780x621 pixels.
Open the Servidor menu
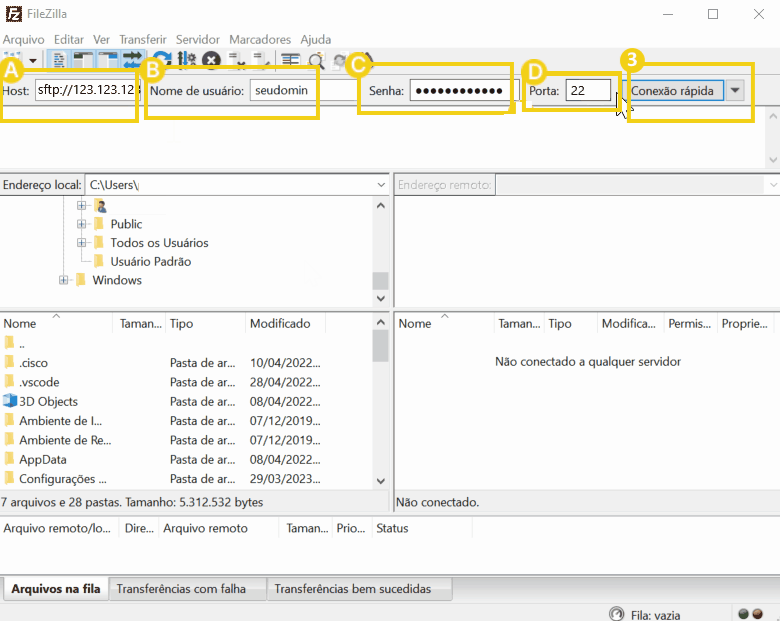click(197, 39)
